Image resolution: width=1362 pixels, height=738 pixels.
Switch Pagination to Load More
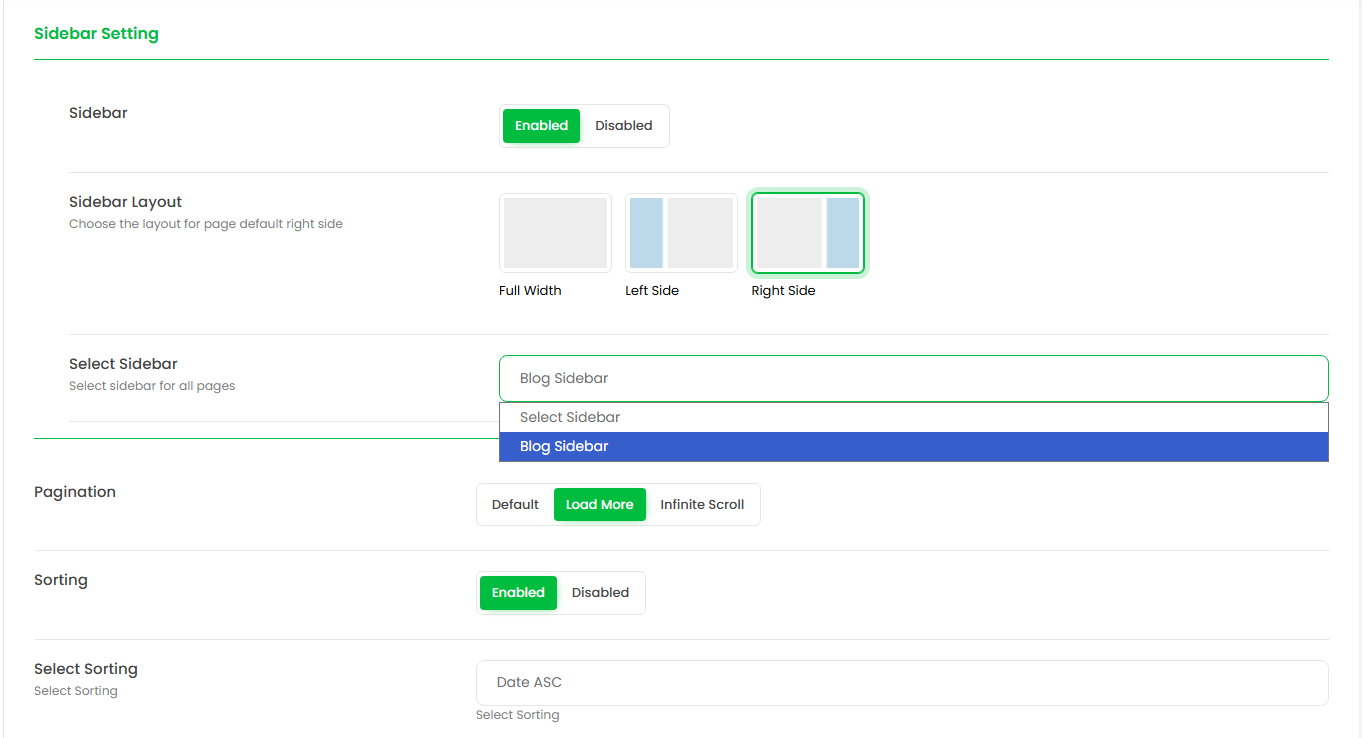point(599,505)
